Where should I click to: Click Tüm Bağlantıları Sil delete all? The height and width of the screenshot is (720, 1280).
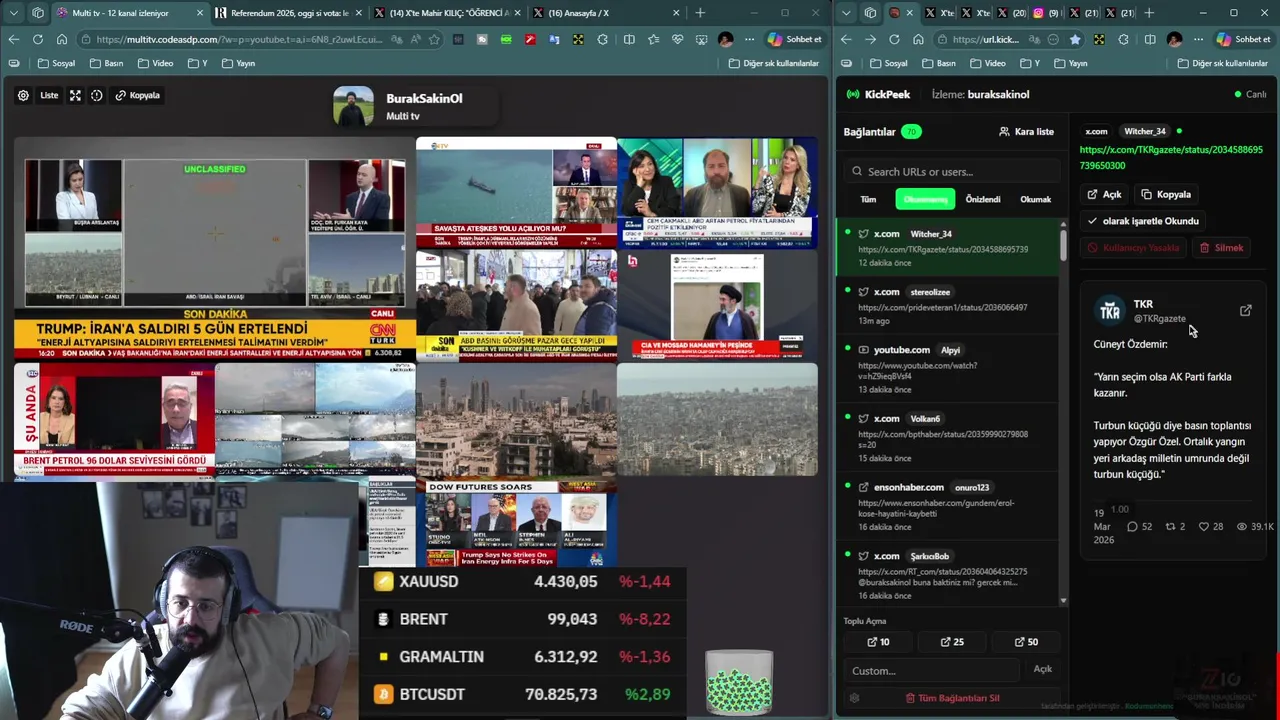pyautogui.click(x=952, y=698)
